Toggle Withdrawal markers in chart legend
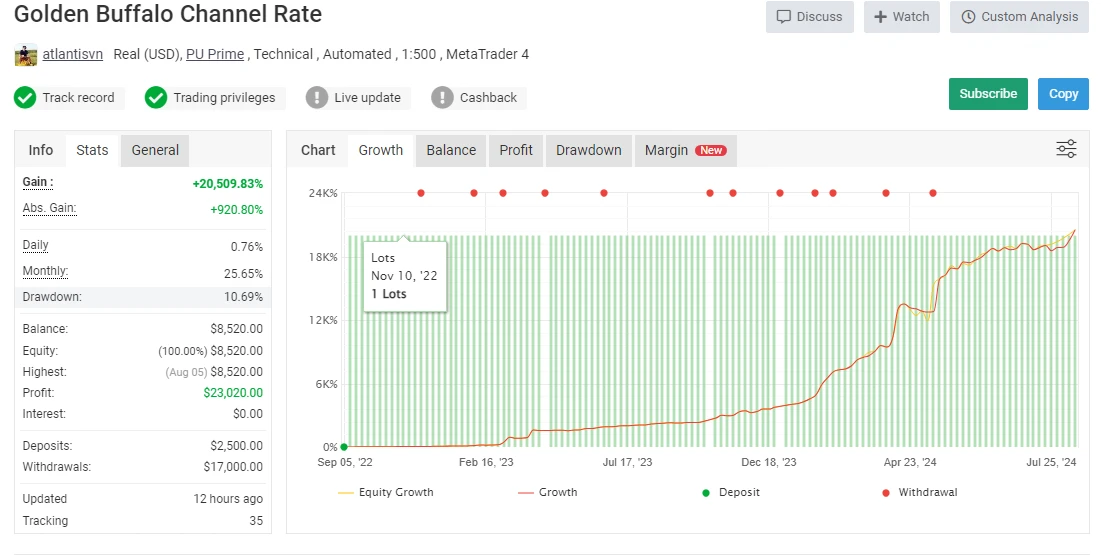1101x555 pixels. [x=919, y=492]
